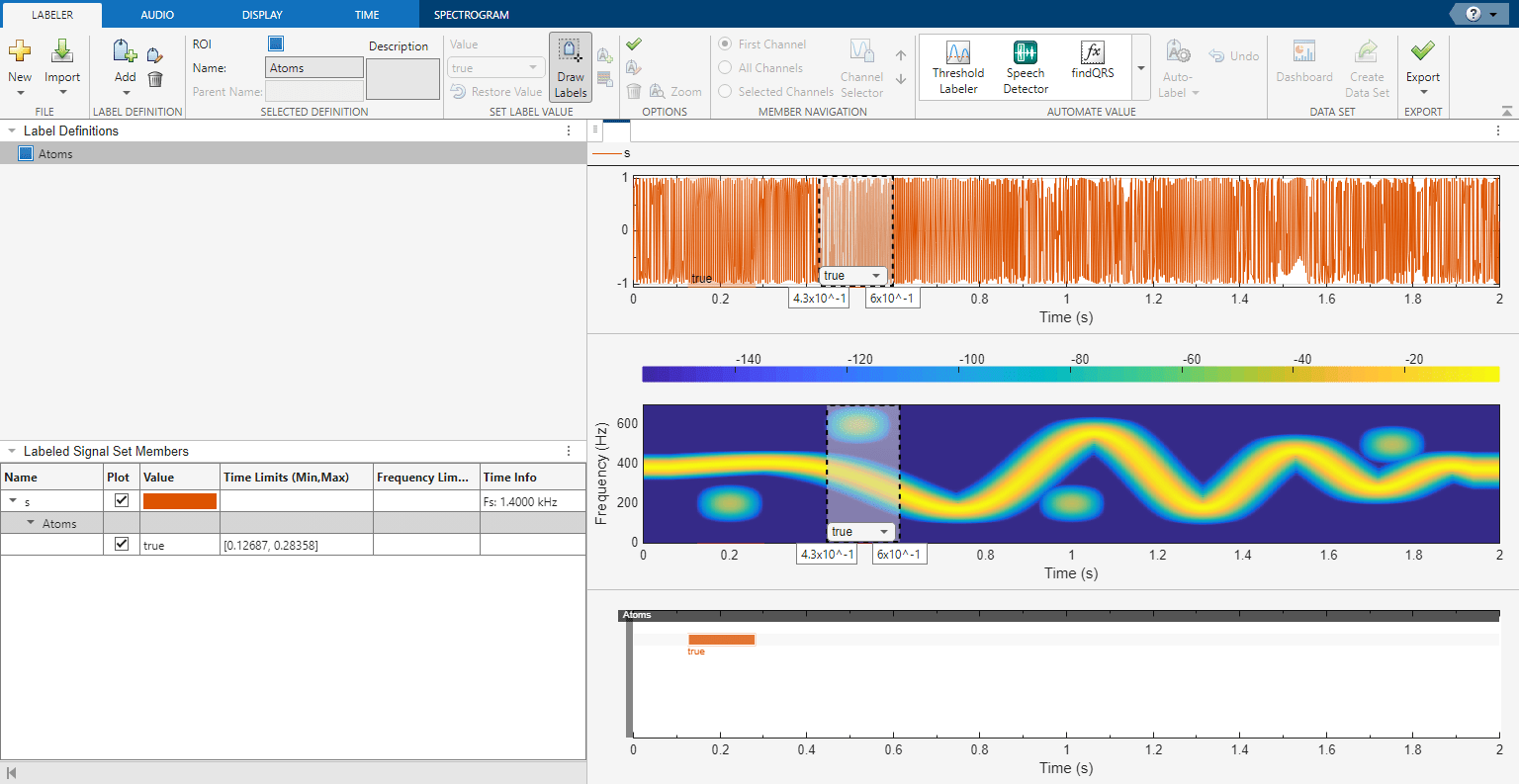
Task: Click the Add label definition icon
Action: click(x=125, y=52)
